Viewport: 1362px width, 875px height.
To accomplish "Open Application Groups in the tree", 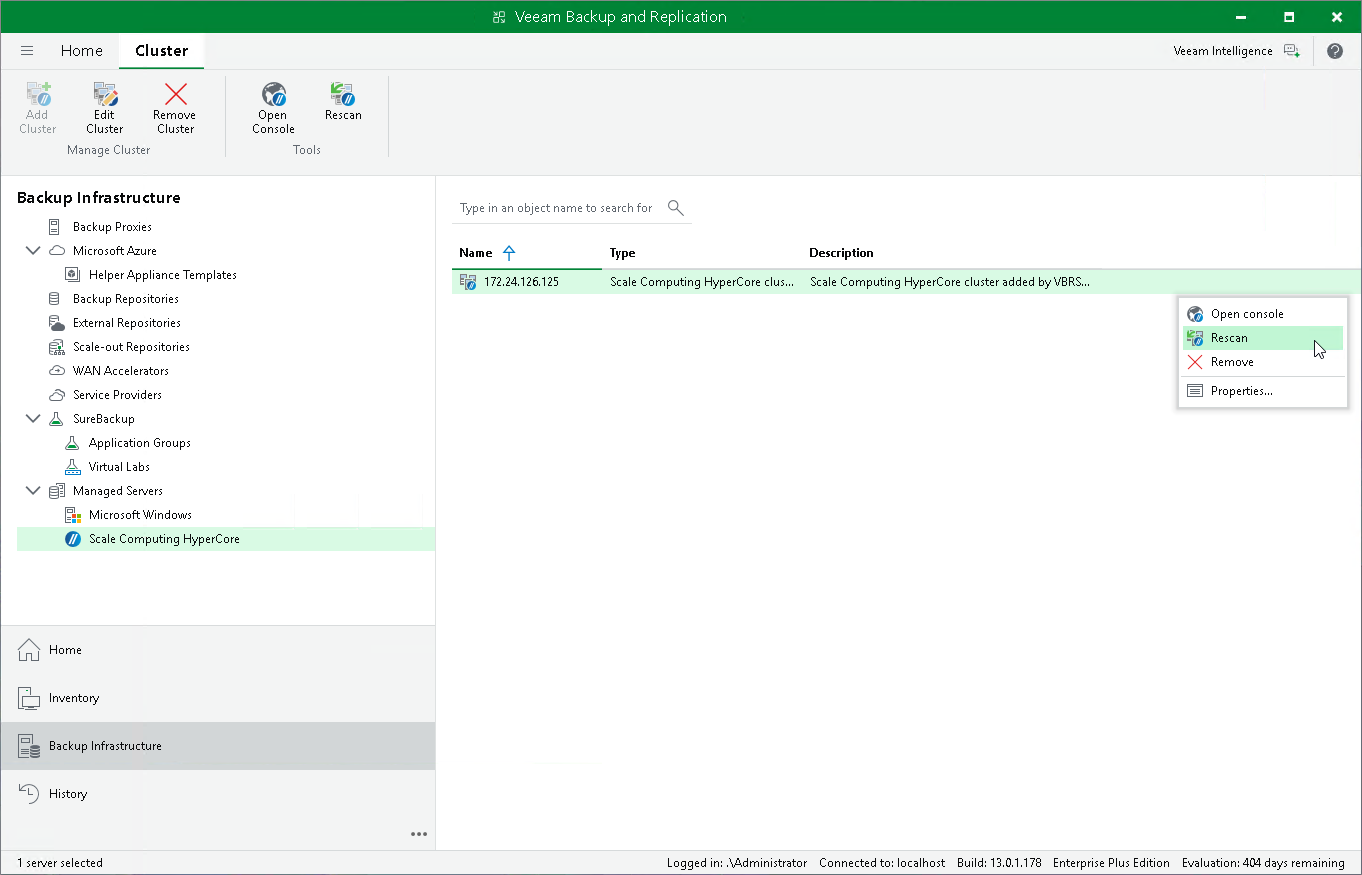I will click(140, 443).
